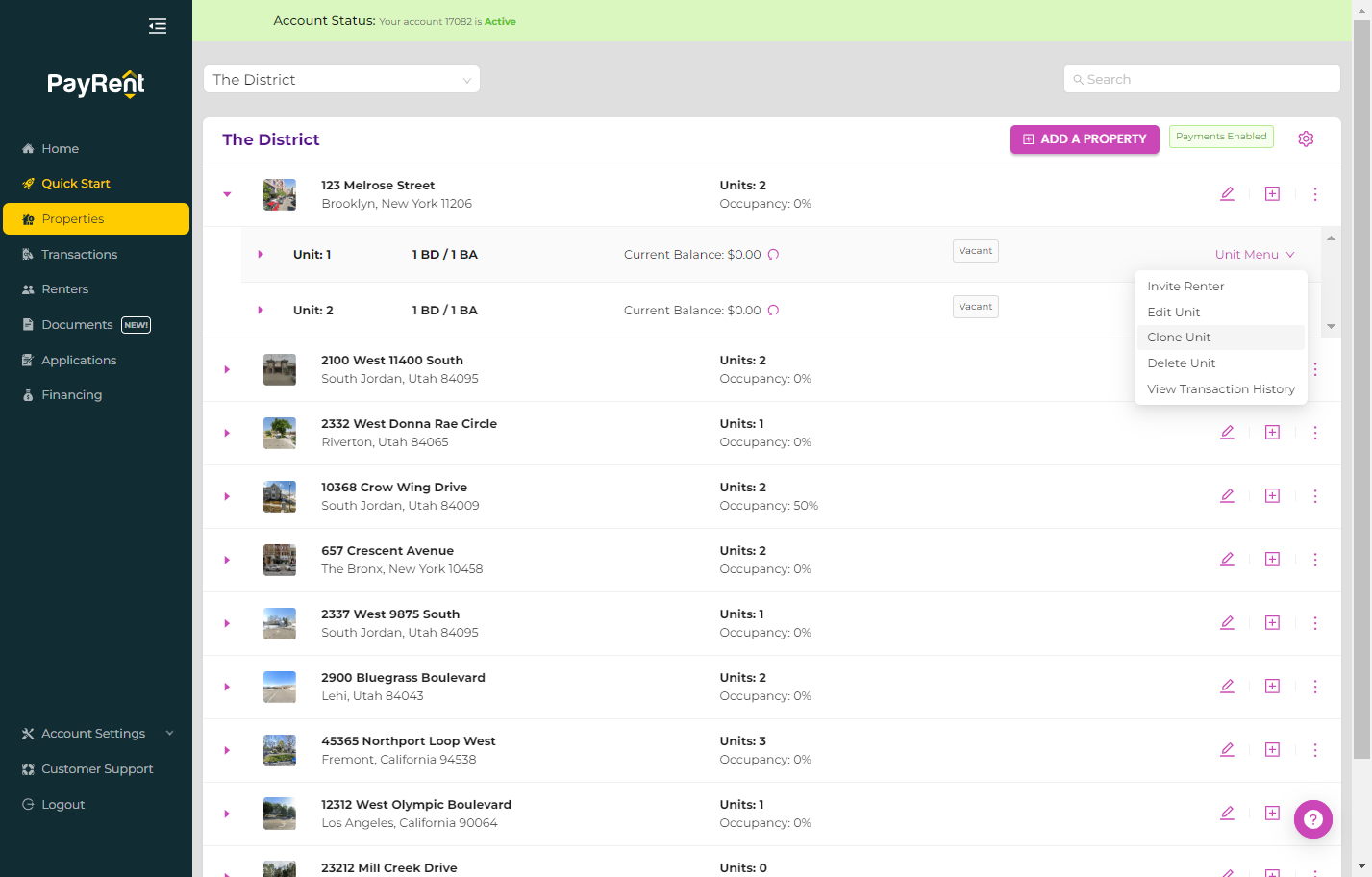Expand the 2100 West 11400 South property
Viewport: 1372px width, 877px height.
[x=227, y=369]
